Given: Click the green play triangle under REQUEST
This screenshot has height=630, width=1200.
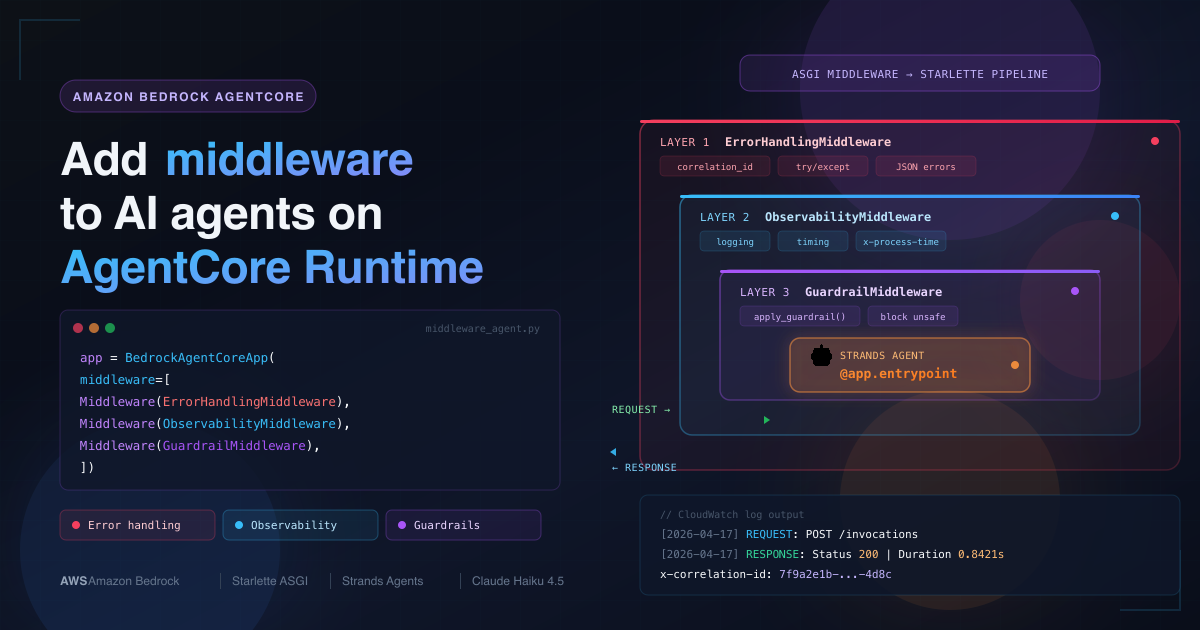Looking at the screenshot, I should (x=767, y=420).
